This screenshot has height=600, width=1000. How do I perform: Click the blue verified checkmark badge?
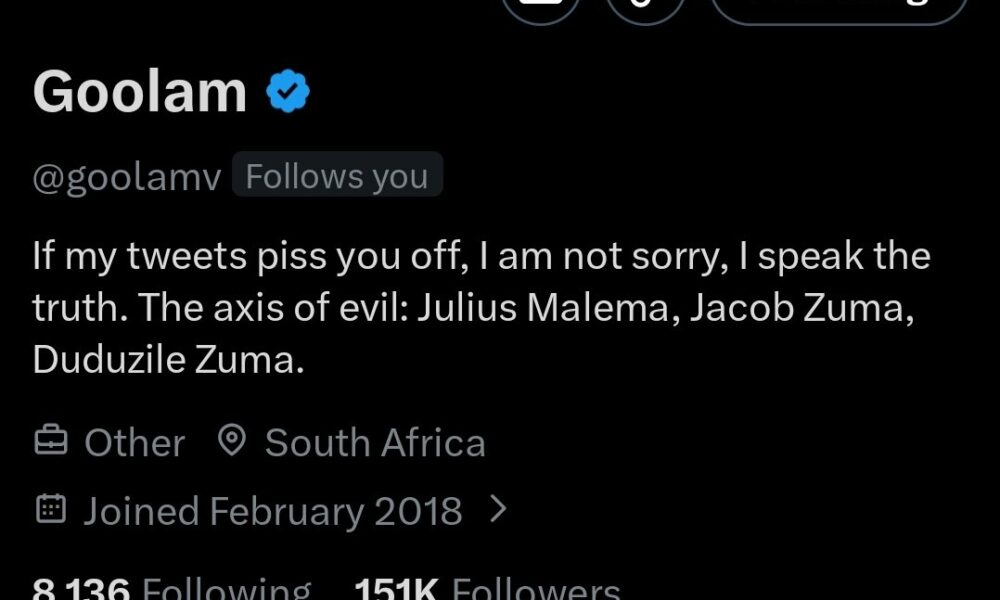[288, 93]
